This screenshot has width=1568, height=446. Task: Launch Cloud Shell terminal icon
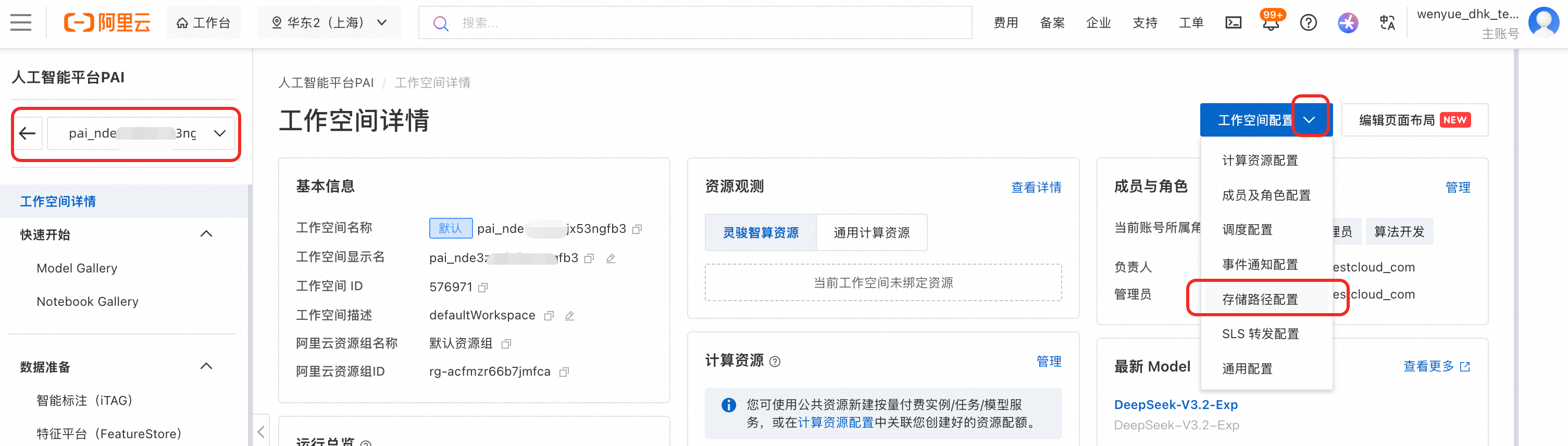point(1233,22)
